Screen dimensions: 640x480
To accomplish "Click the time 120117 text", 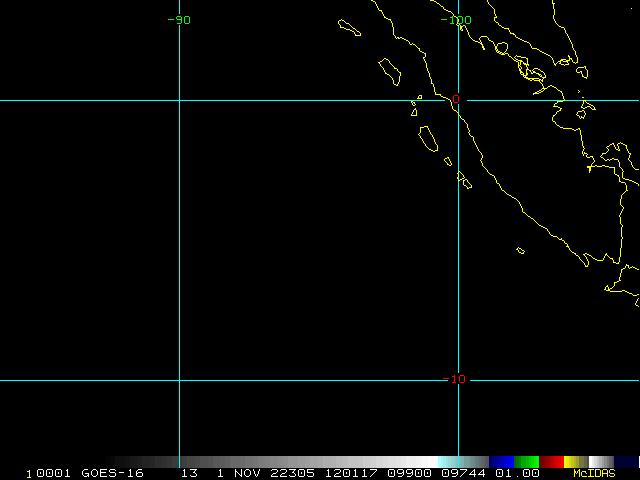I will click(351, 473).
